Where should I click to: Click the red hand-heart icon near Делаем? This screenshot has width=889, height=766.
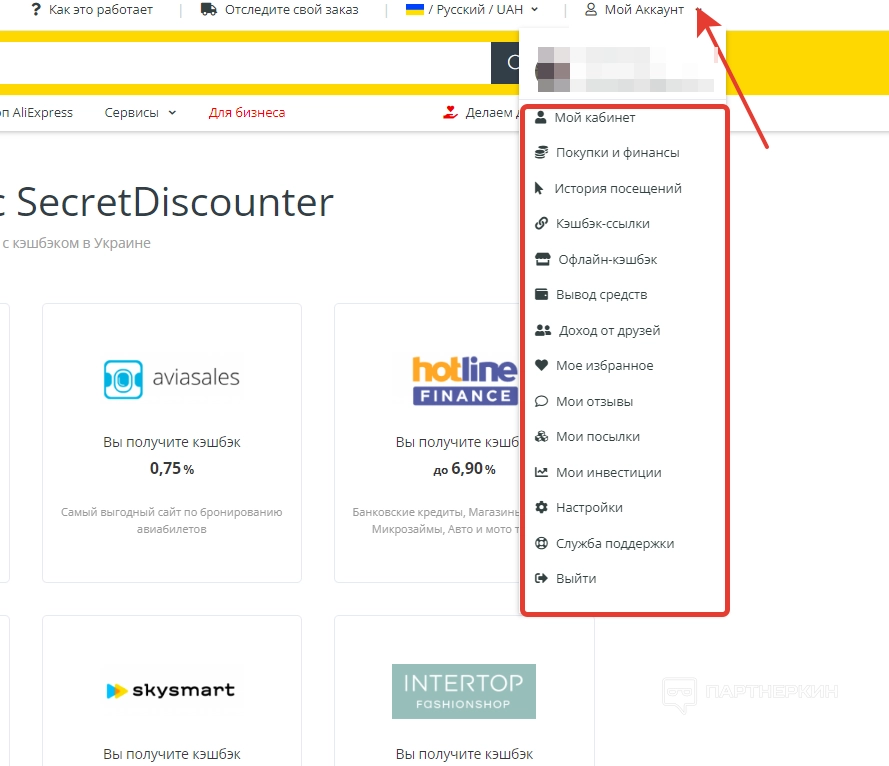coord(450,112)
